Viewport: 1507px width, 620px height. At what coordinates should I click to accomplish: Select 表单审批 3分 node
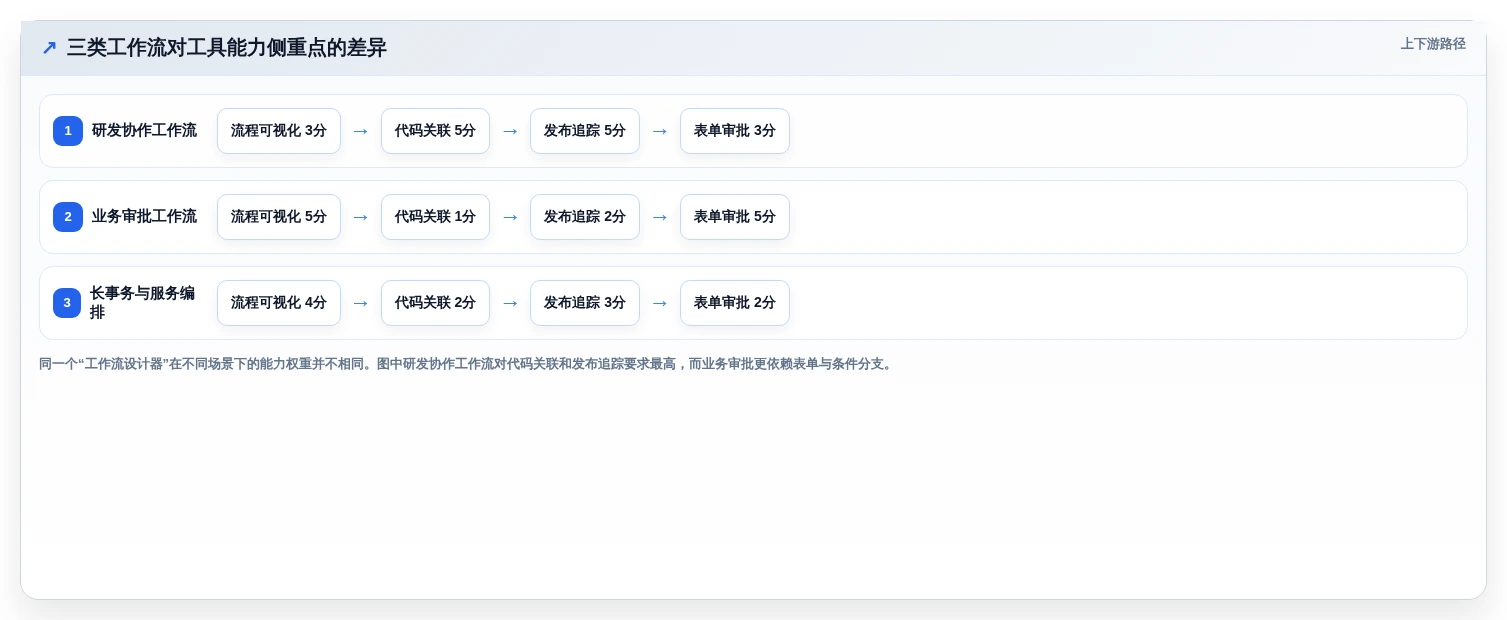click(x=735, y=131)
